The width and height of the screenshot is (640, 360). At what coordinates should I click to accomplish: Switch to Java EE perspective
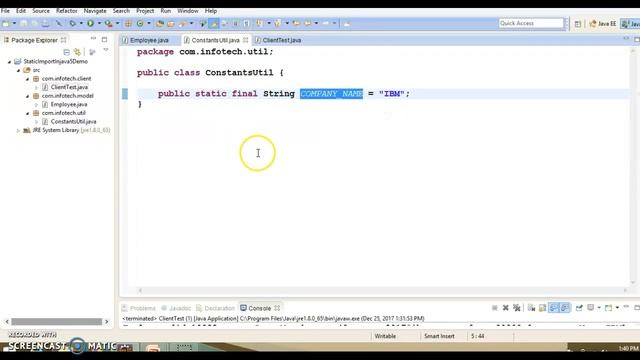[x=602, y=24]
